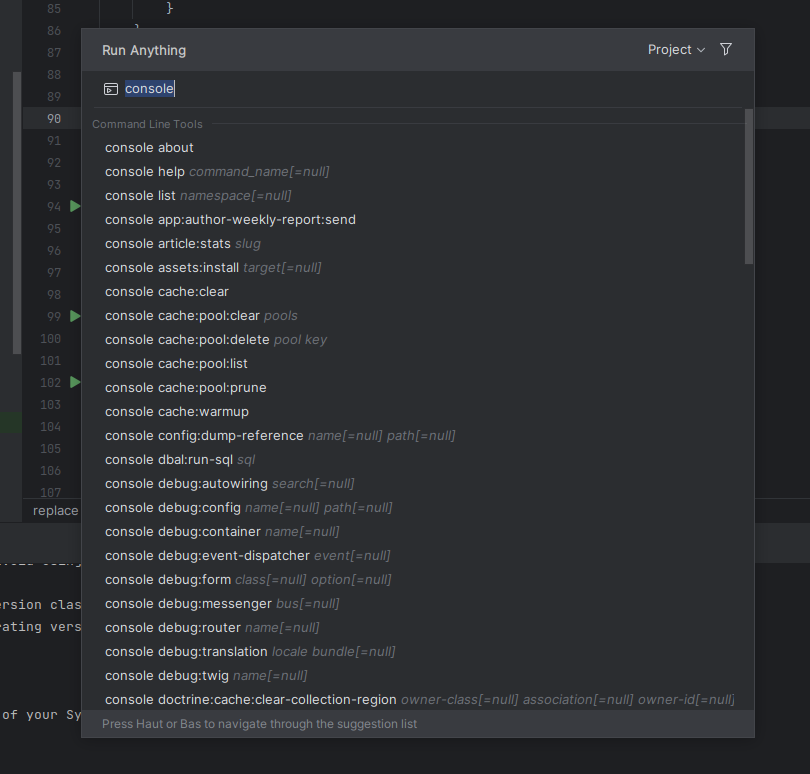Pick 'console debug:translation' command

(x=418, y=652)
